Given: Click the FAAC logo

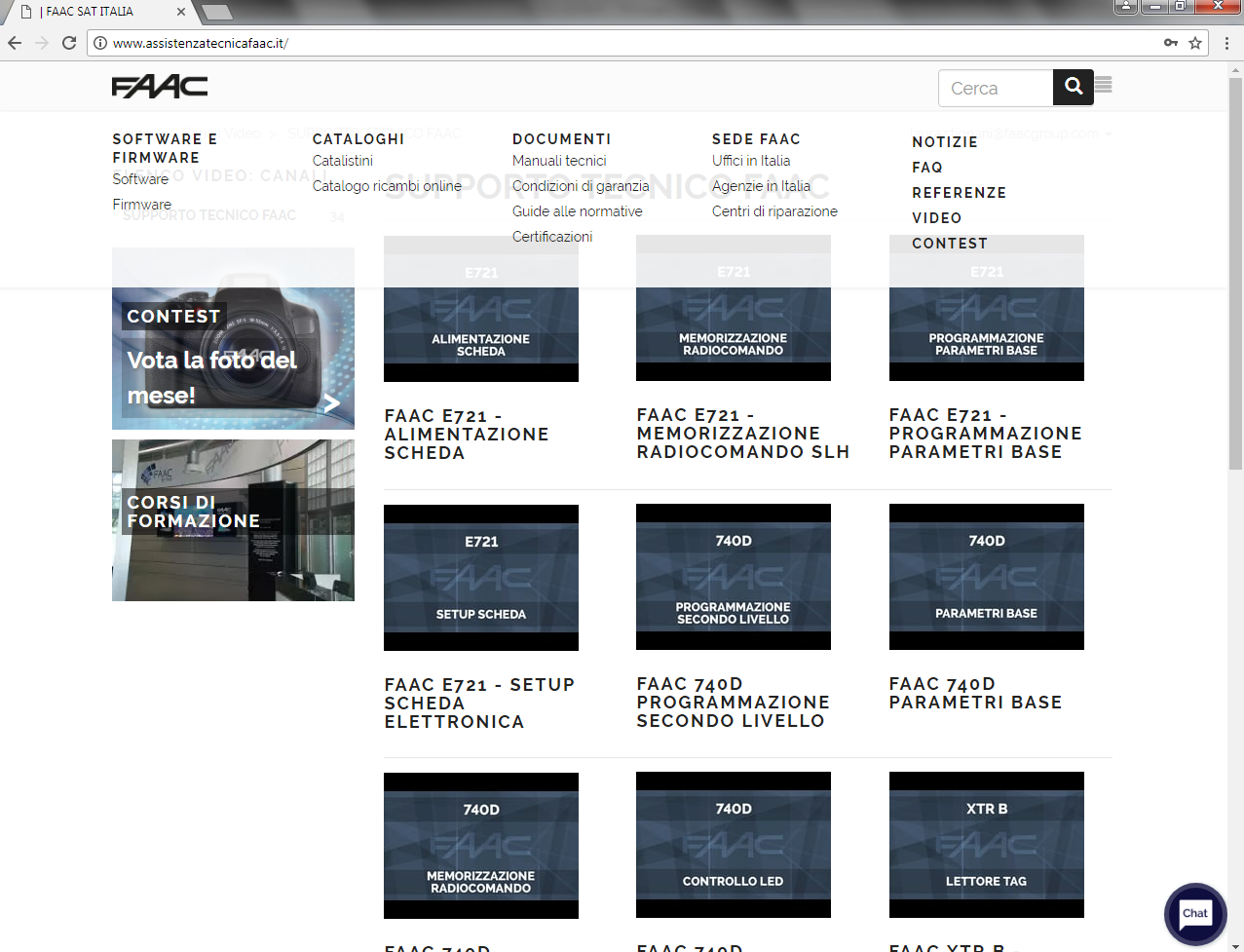Looking at the screenshot, I should 160,87.
